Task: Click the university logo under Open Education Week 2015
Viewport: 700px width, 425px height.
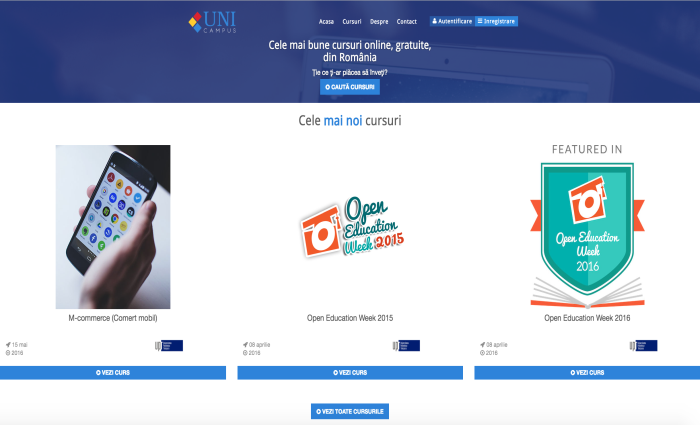Action: 406,346
